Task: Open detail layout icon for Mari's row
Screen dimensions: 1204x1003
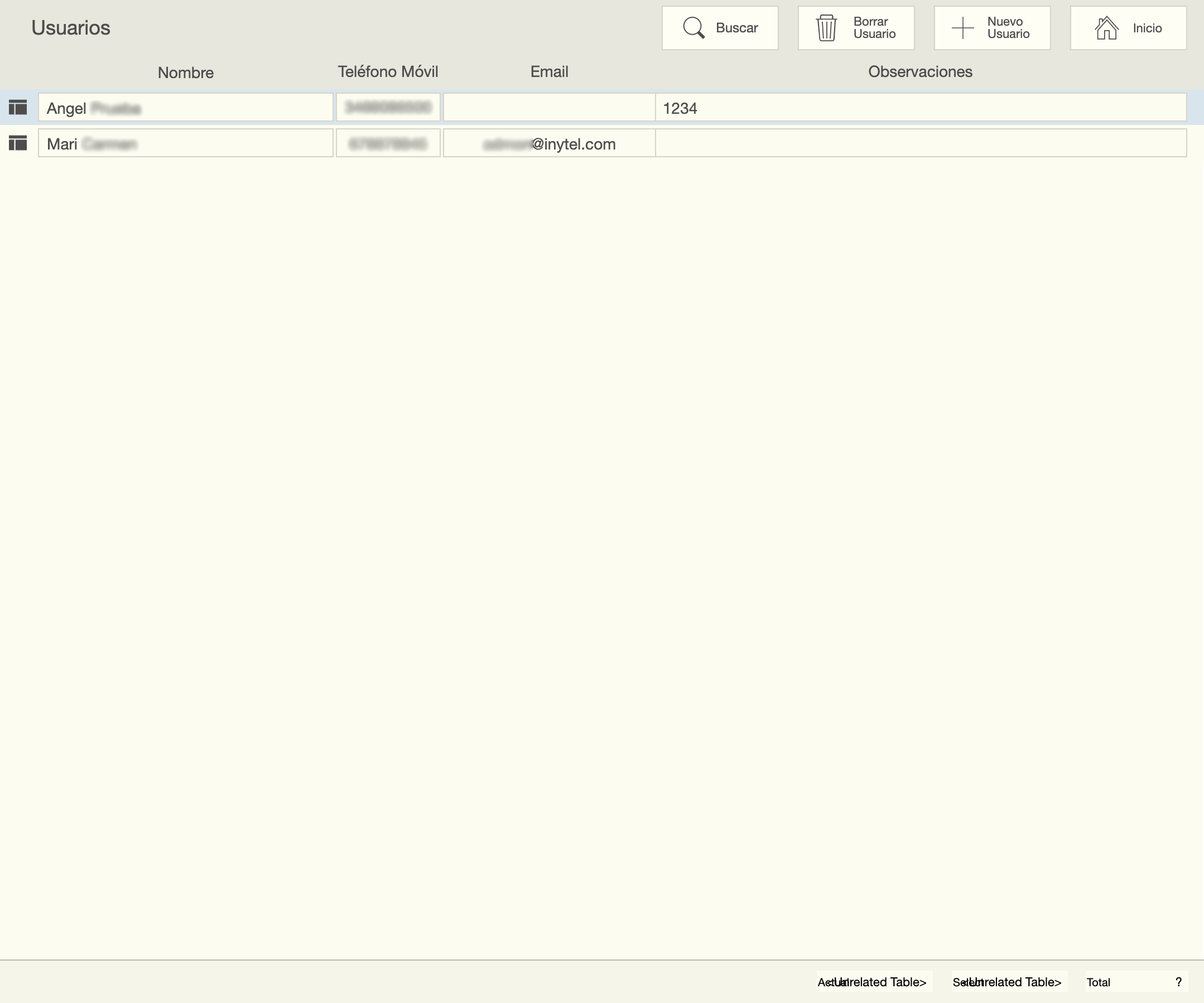Action: tap(18, 143)
